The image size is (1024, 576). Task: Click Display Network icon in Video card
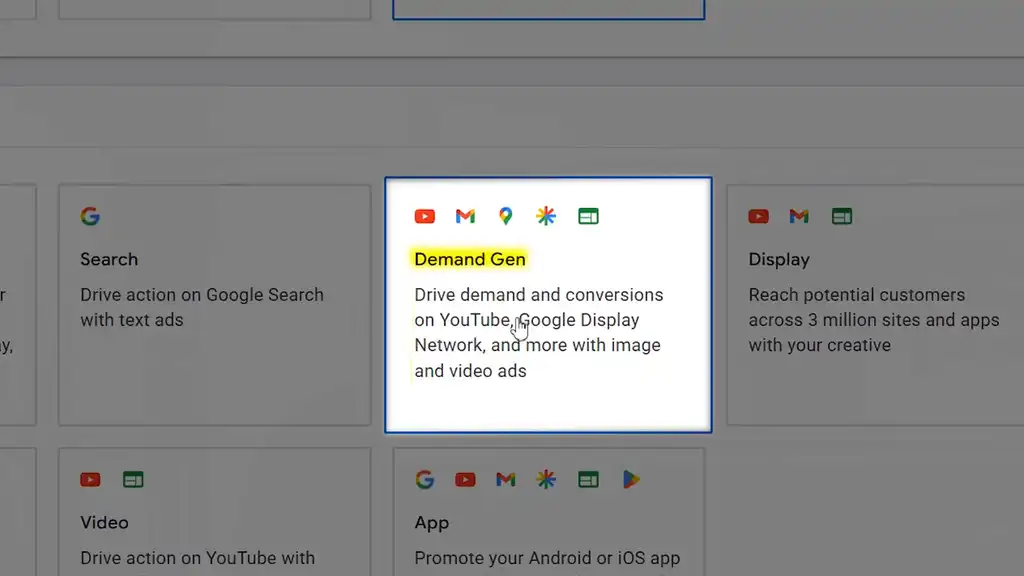click(x=133, y=480)
